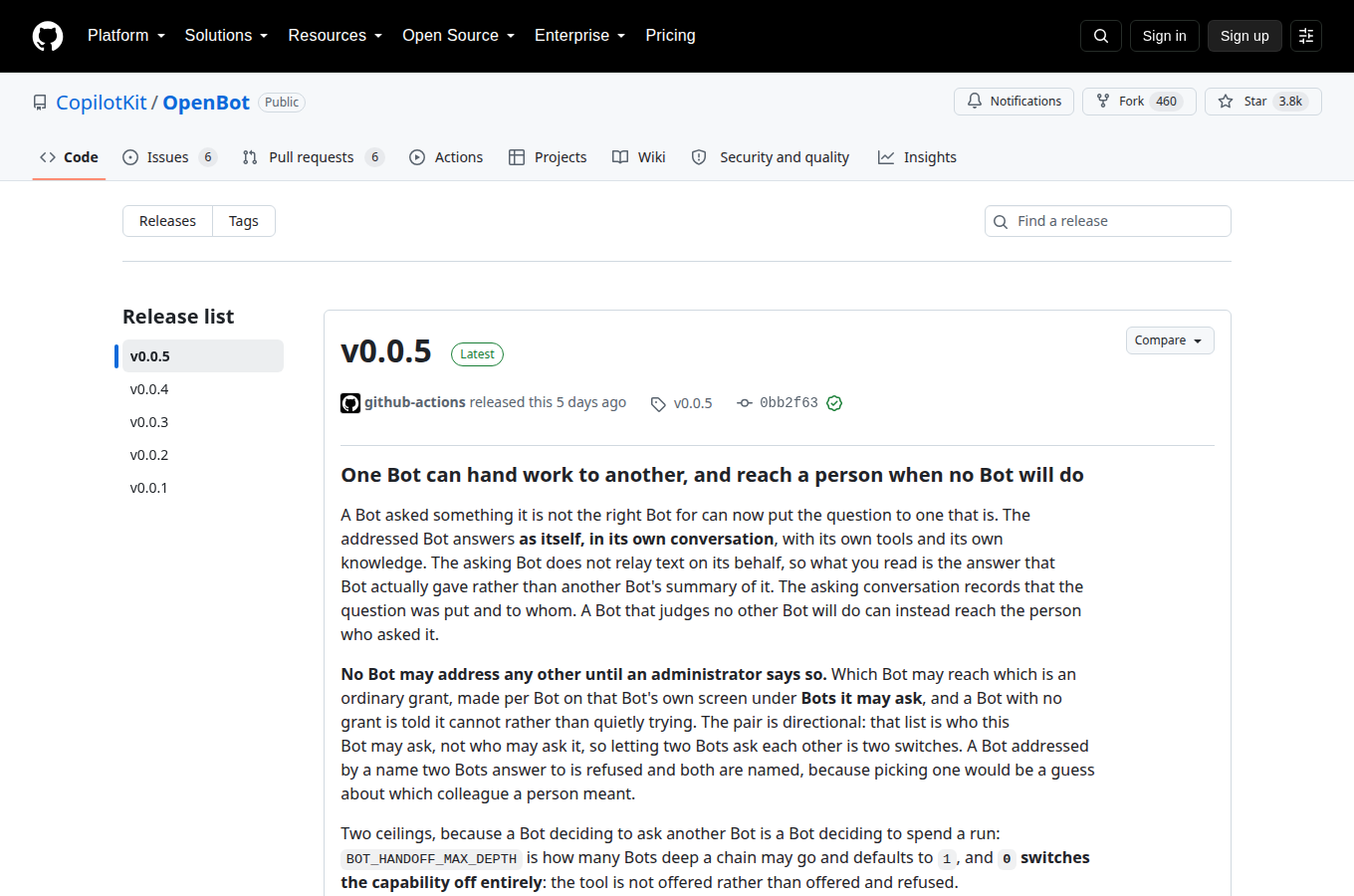Click the verified commit check icon
1354x896 pixels.
[x=834, y=403]
